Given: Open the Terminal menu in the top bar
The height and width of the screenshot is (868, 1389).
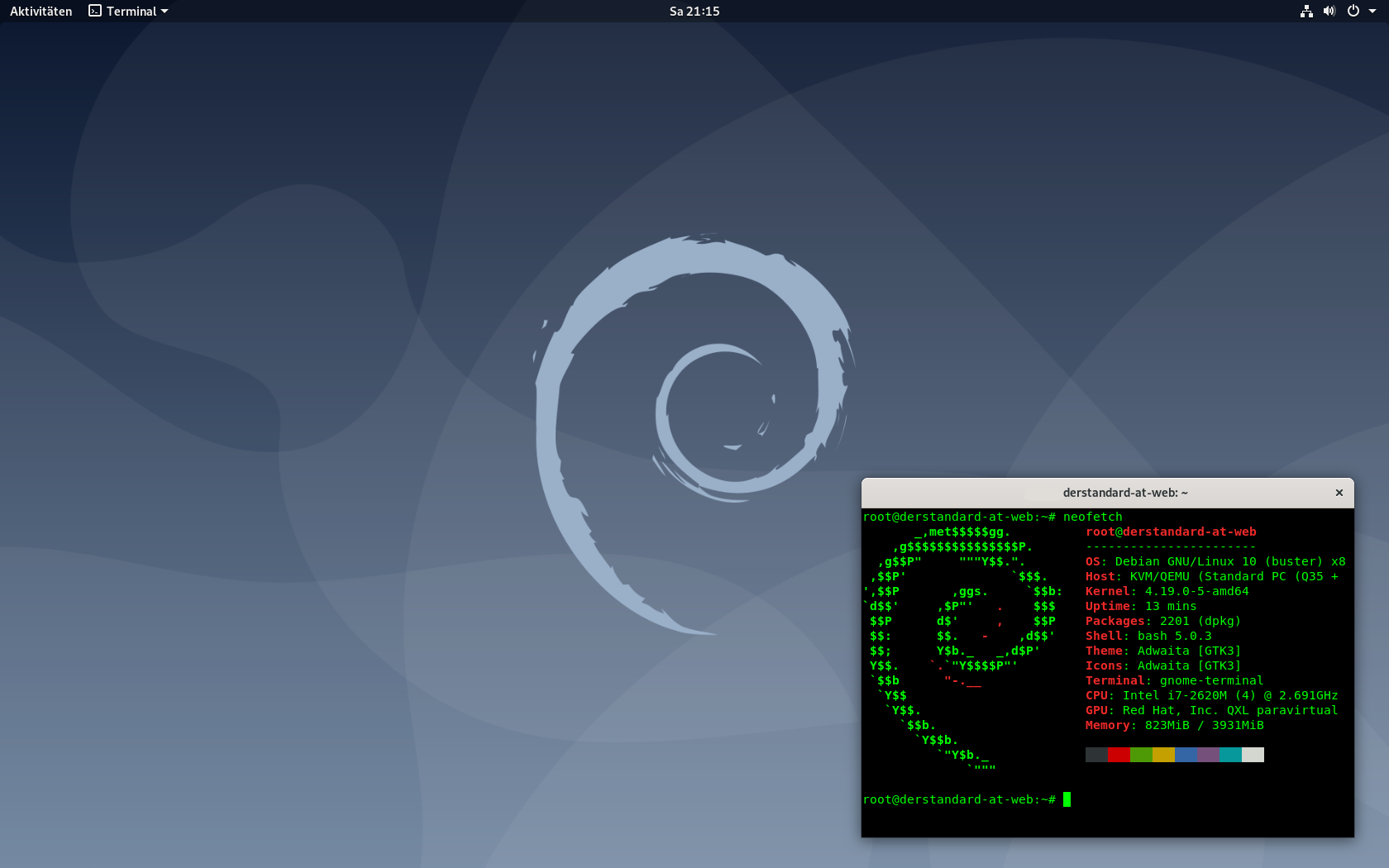Looking at the screenshot, I should point(128,11).
